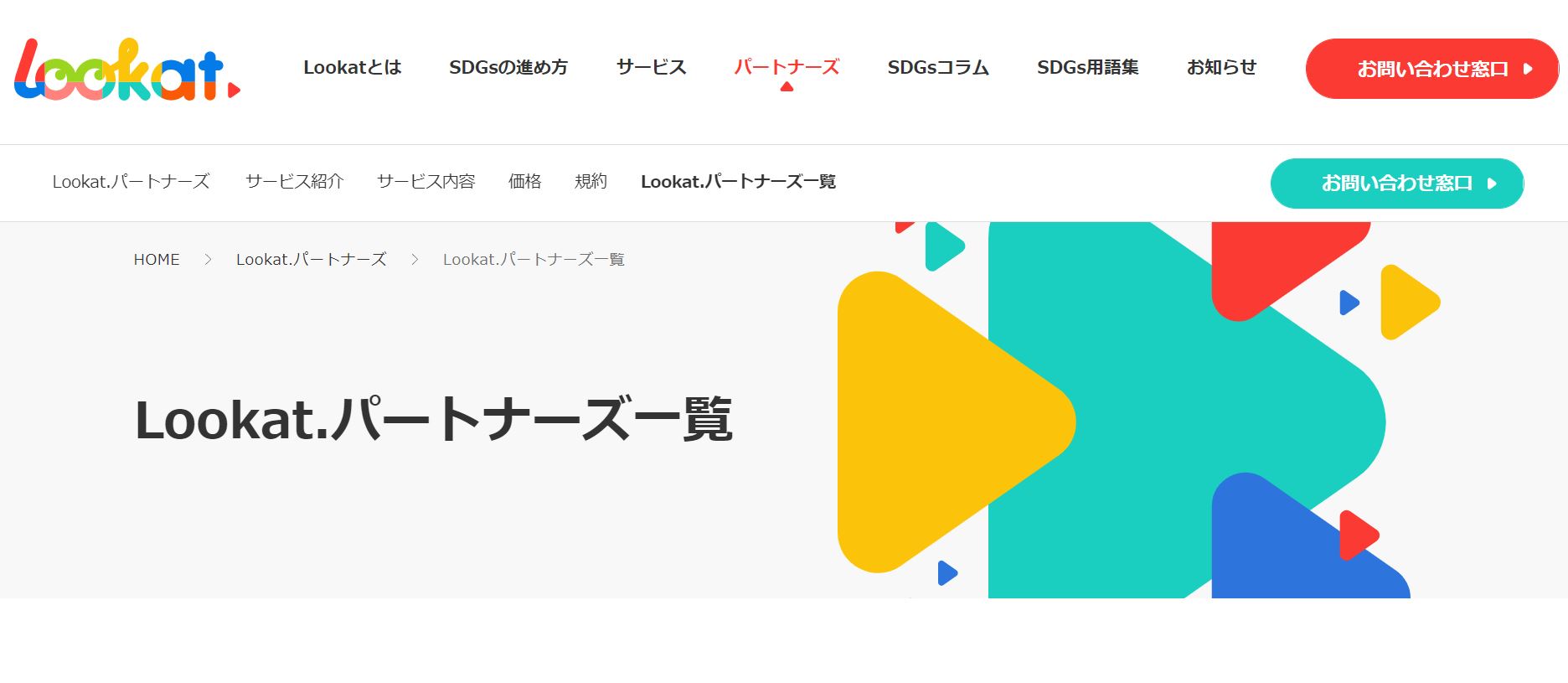Select サービス in the top navigation
Viewport: 1568px width, 683px height.
651,67
